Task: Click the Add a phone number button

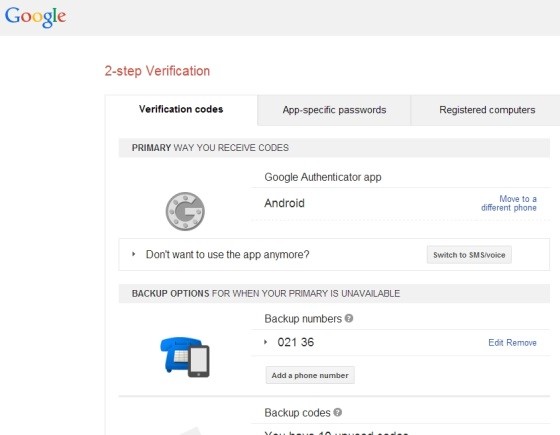Action: pos(310,375)
